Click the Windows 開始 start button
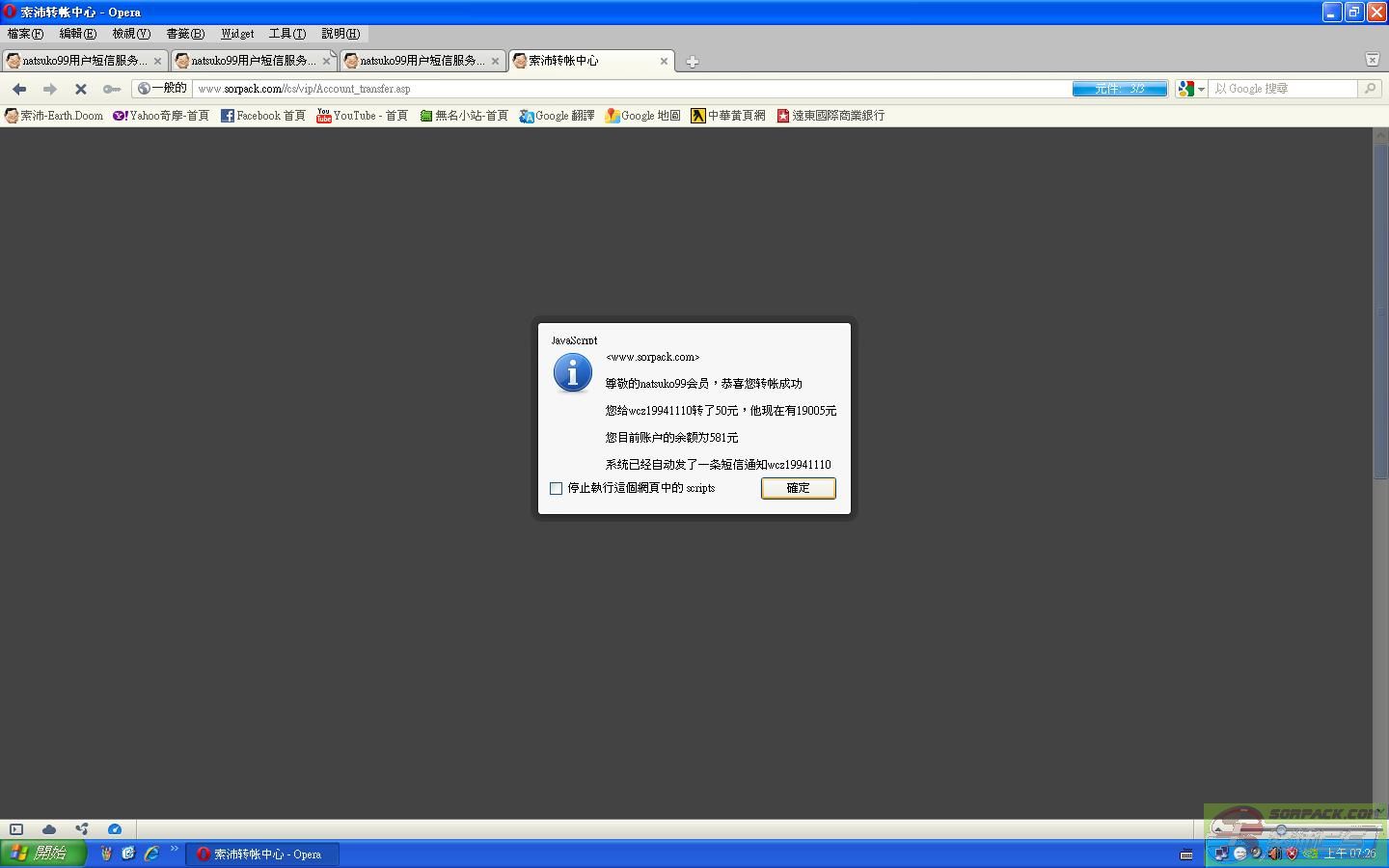This screenshot has height=868, width=1389. (x=43, y=854)
